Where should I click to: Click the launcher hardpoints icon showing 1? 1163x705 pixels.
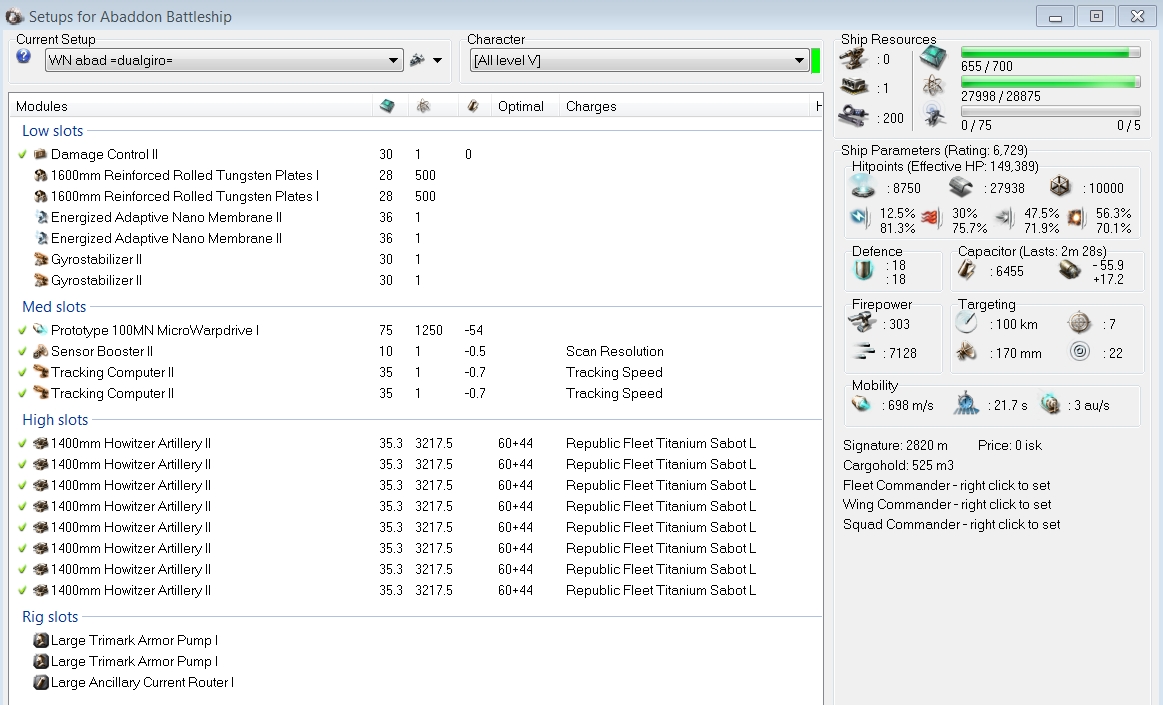[854, 87]
